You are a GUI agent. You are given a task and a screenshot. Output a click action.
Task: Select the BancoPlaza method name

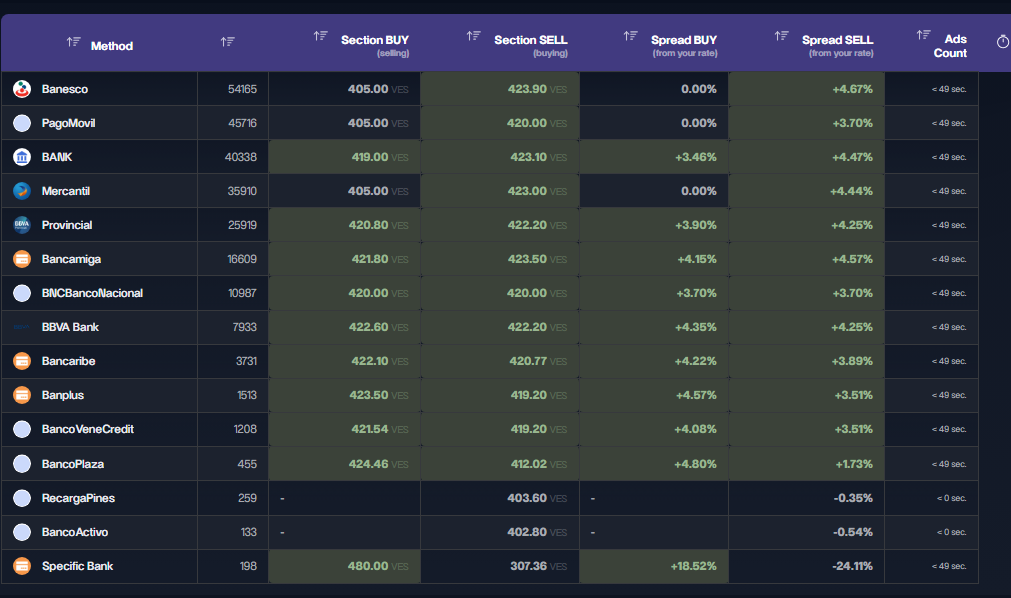73,464
